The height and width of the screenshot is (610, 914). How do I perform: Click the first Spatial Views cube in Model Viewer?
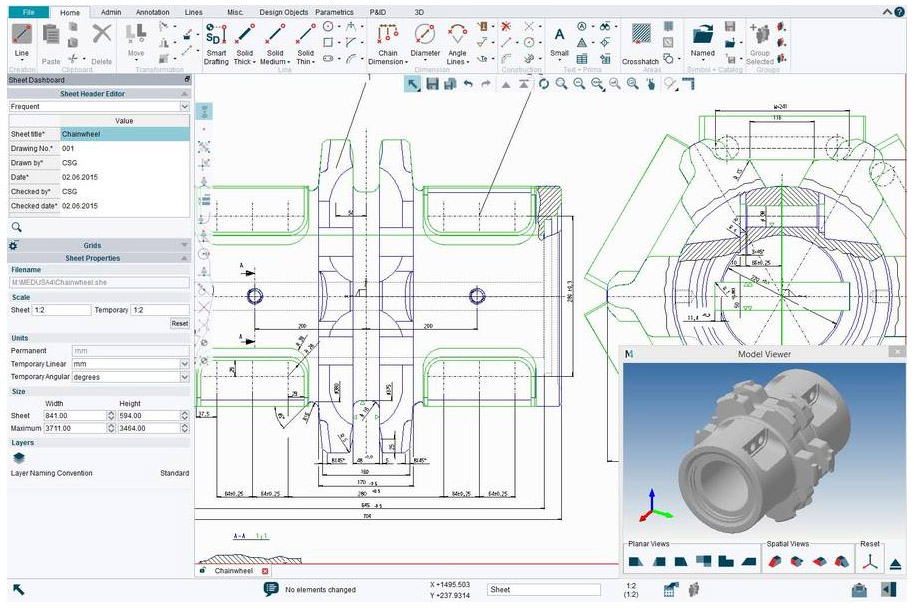click(775, 562)
